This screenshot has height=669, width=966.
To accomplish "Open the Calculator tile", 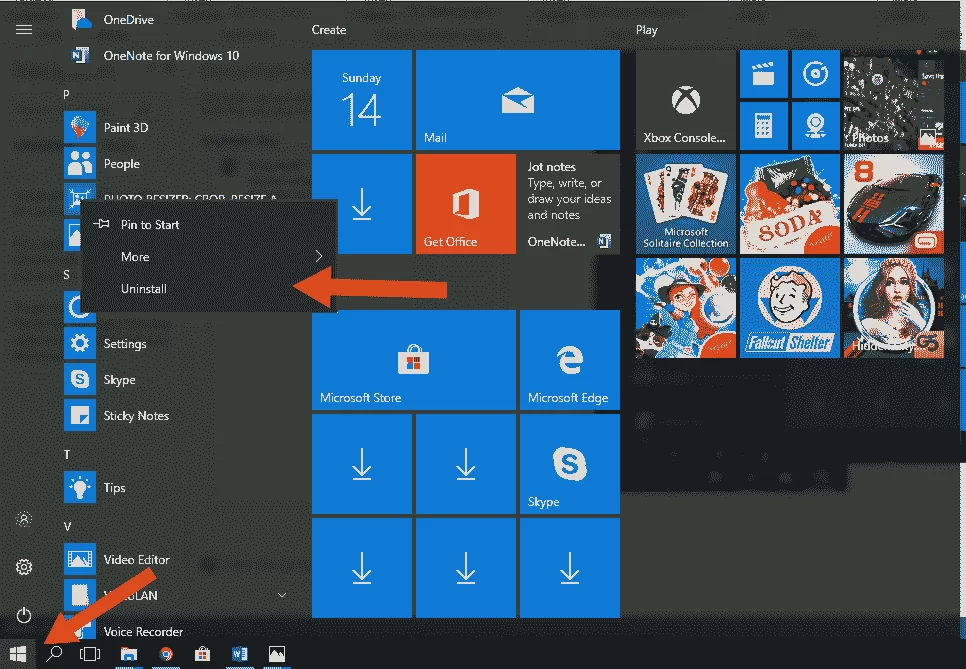I will (x=763, y=126).
